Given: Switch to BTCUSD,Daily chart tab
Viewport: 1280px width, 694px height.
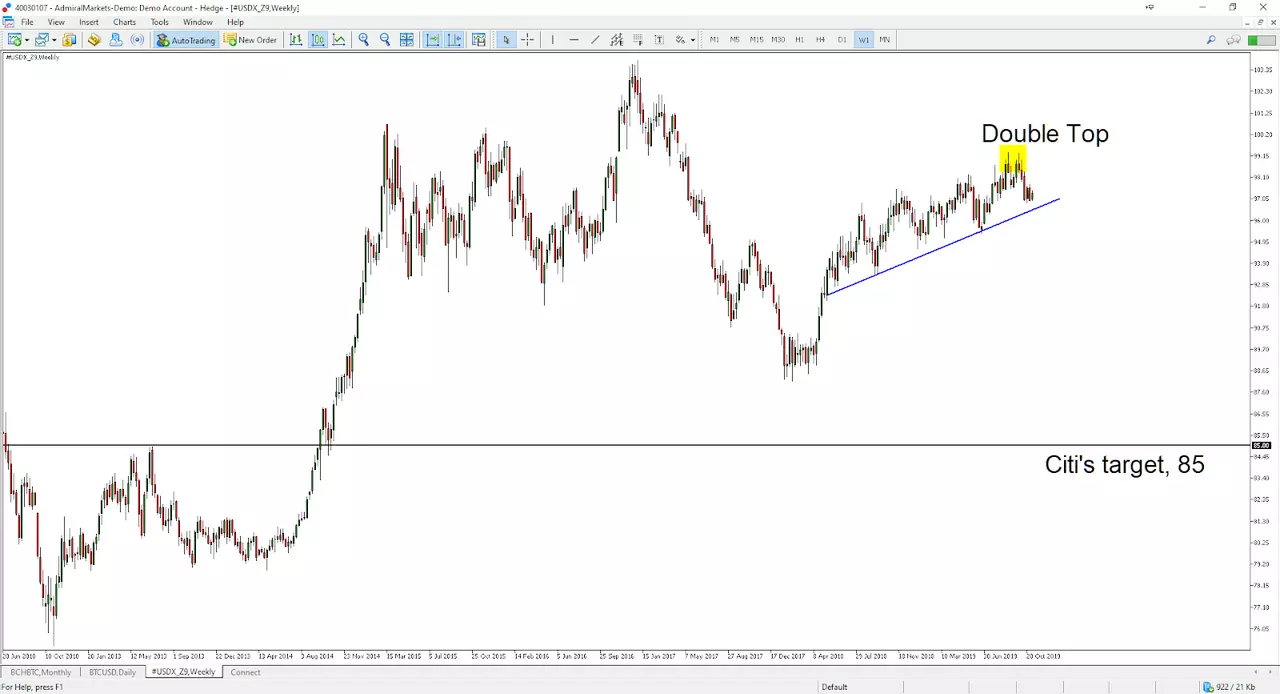Looking at the screenshot, I should tap(113, 672).
